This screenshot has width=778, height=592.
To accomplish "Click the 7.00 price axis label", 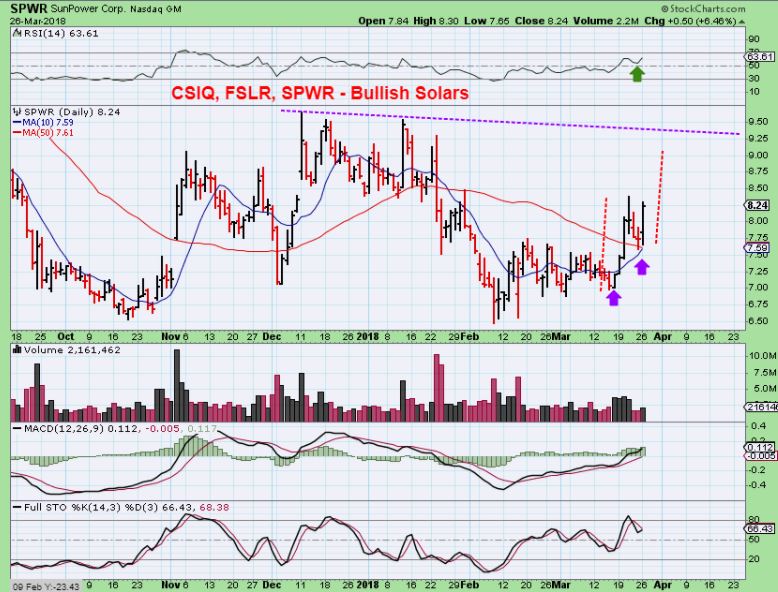I will (x=758, y=287).
